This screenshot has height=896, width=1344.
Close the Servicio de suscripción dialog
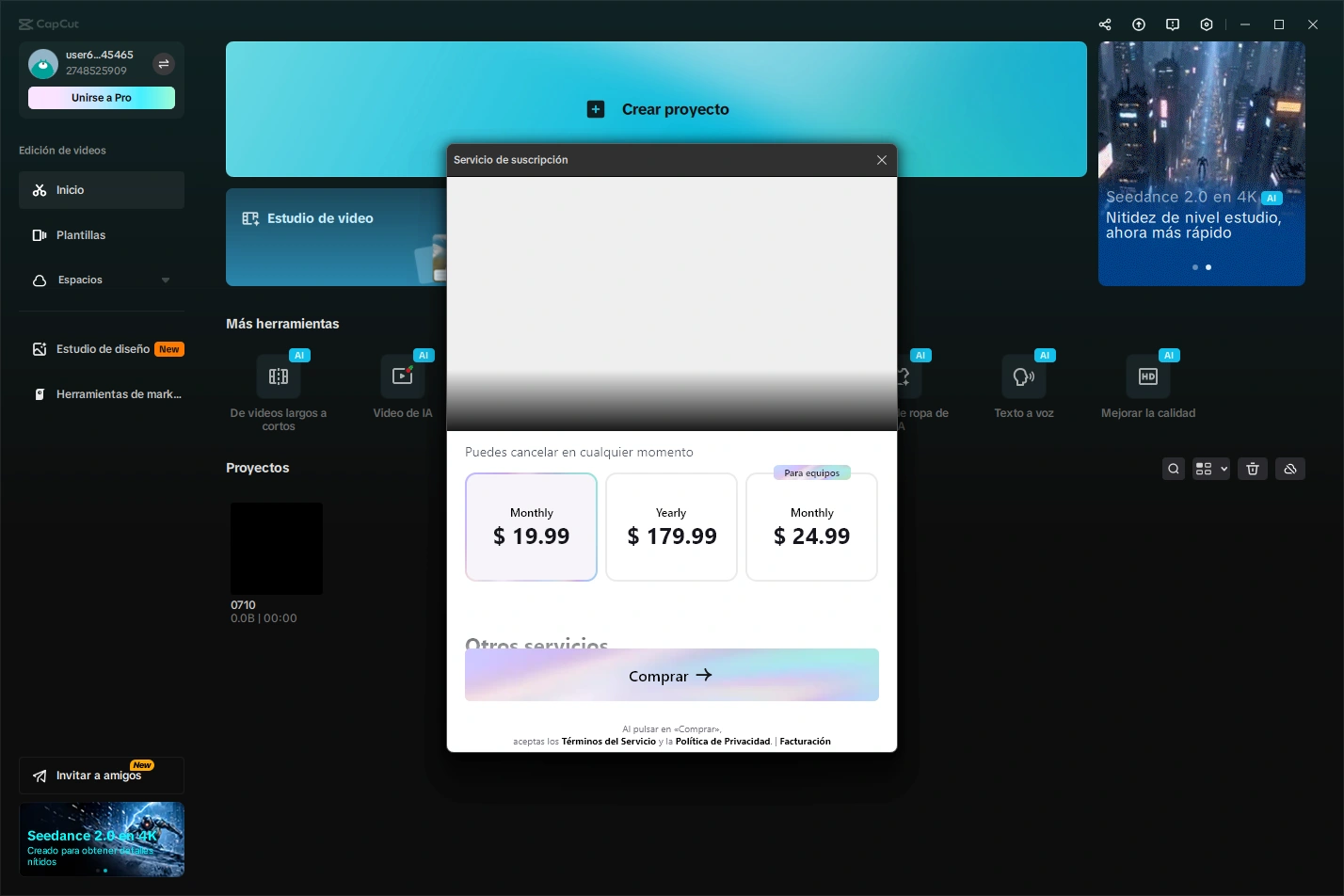(x=882, y=160)
